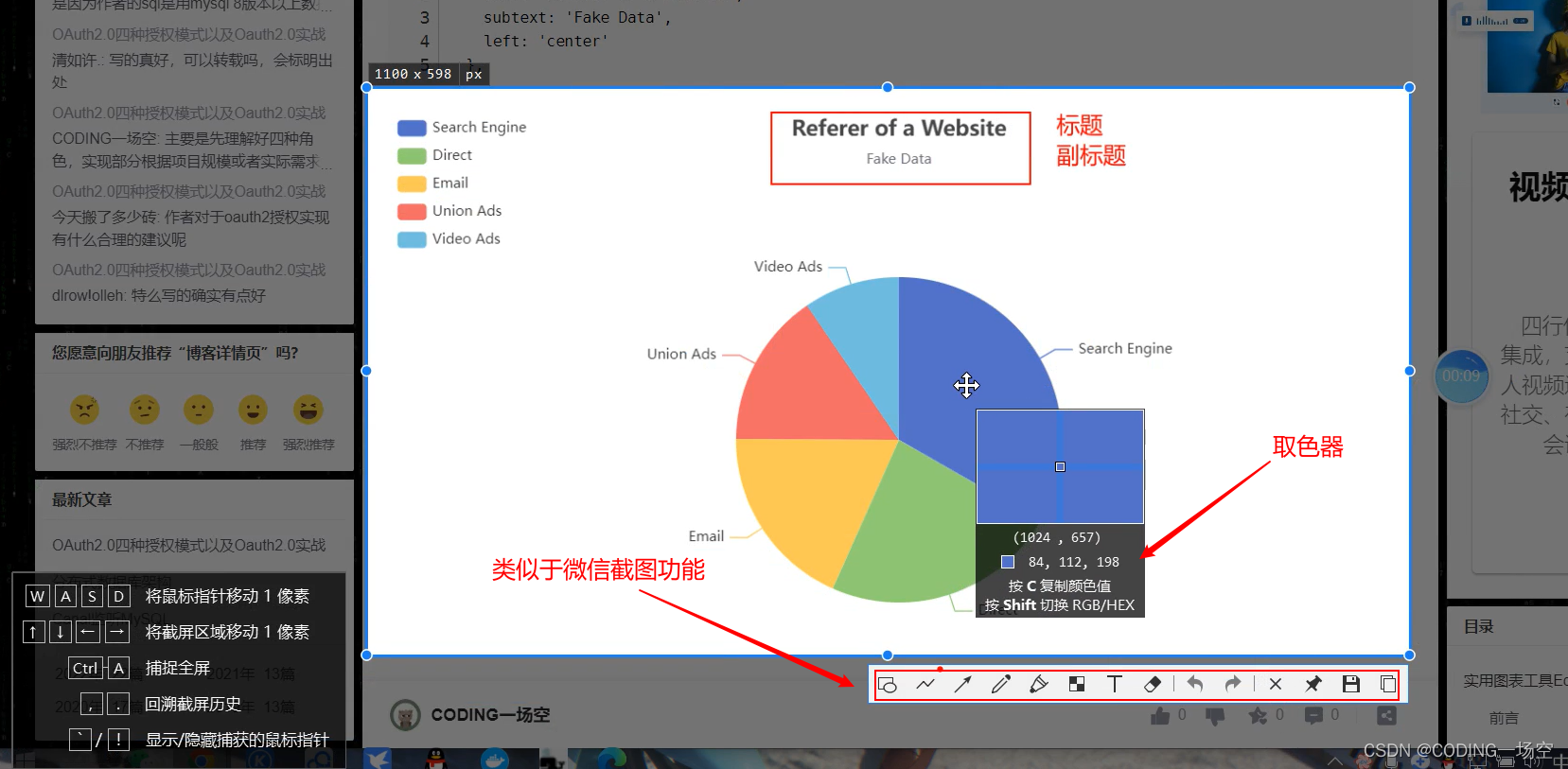Rate the blog 强烈推荐 with grinning emoji
This screenshot has width=1568, height=769.
pos(308,410)
